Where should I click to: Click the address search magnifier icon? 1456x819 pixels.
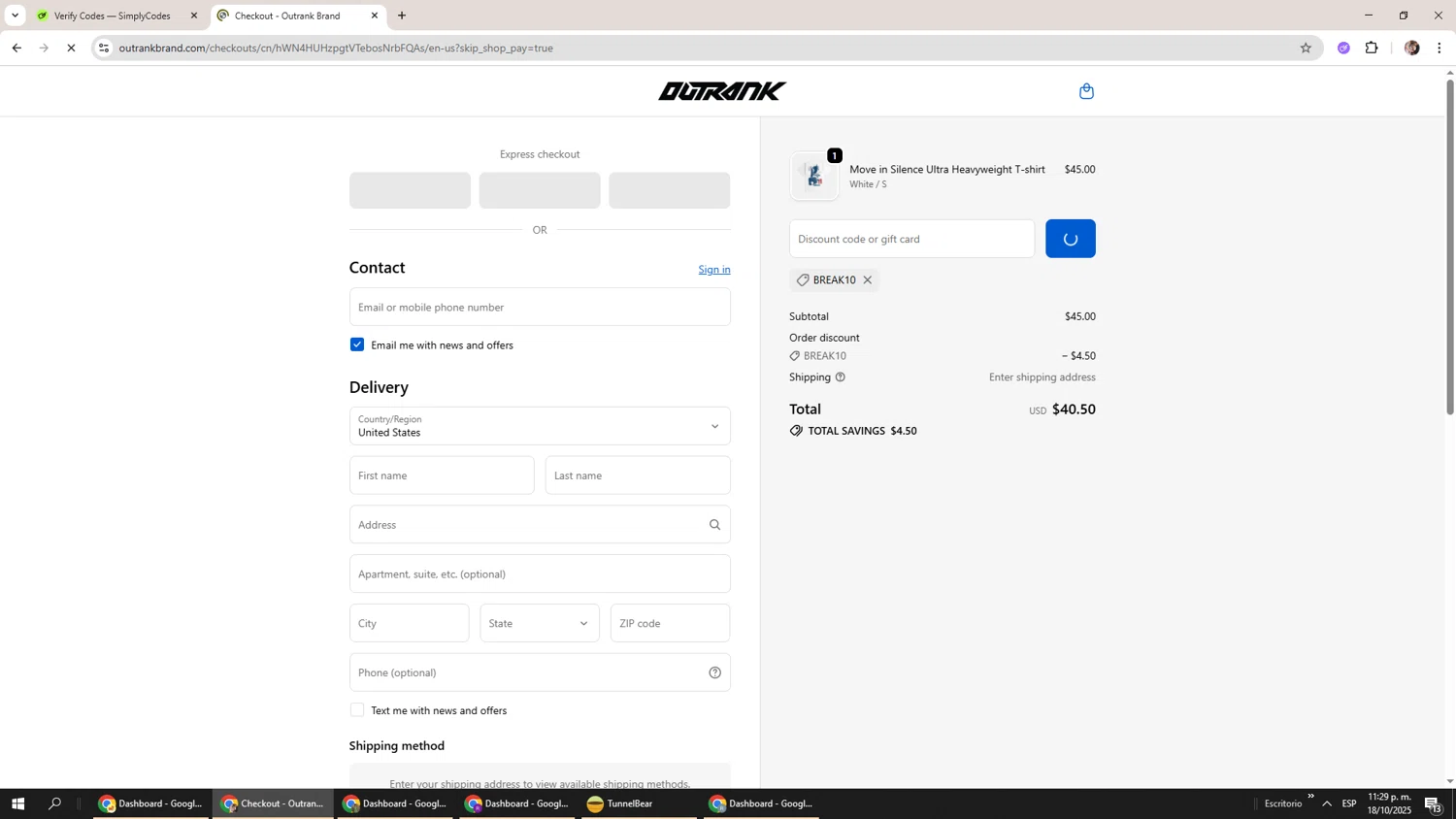(715, 525)
